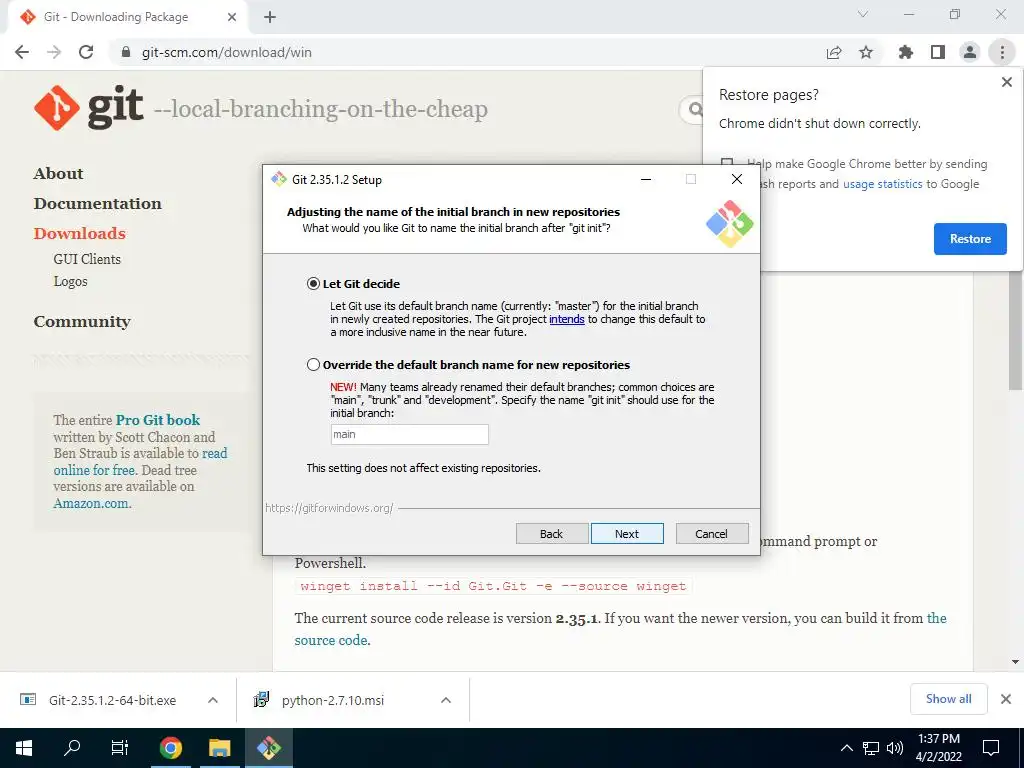The image size is (1024, 768).
Task: Open the About section of git-scm
Action: pyautogui.click(x=58, y=173)
